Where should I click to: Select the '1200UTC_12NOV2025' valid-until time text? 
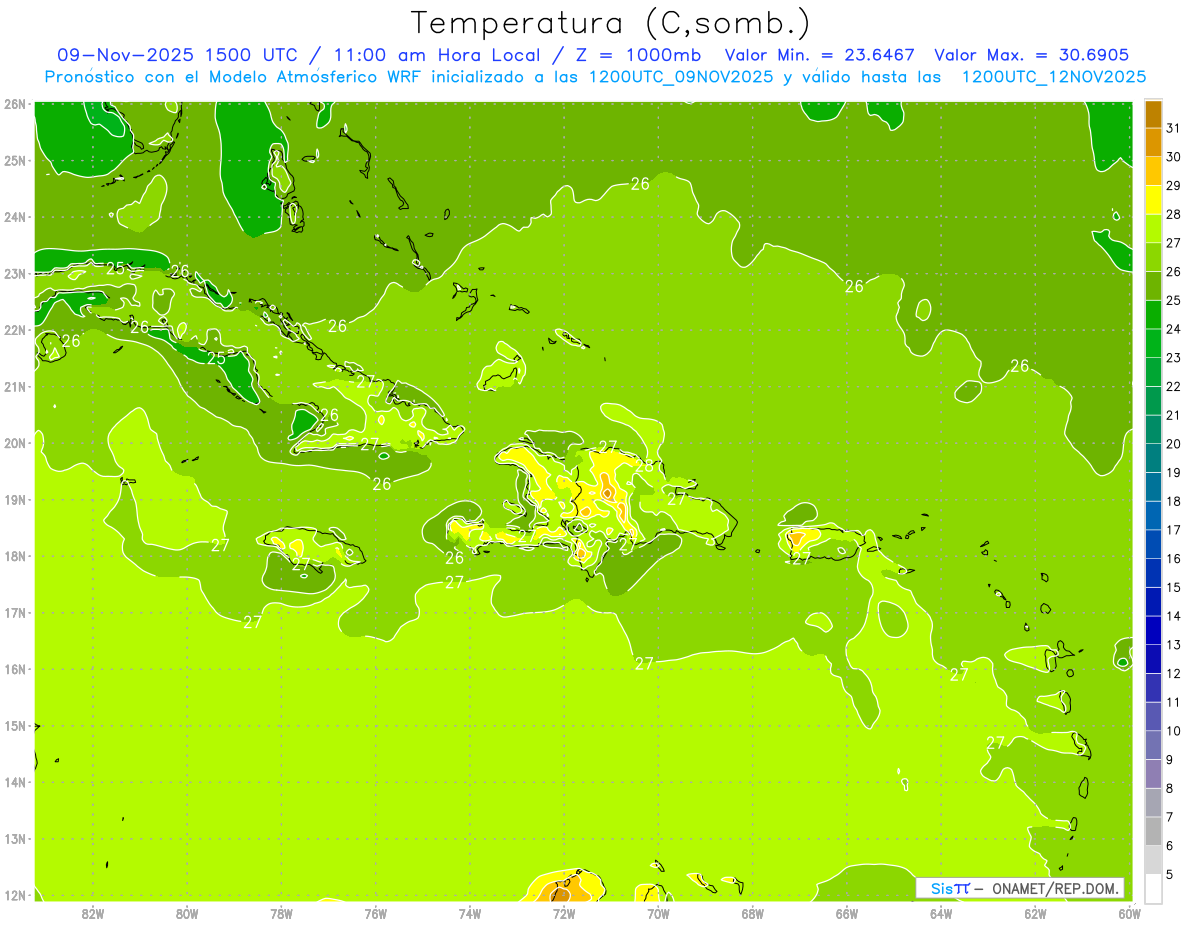click(1054, 76)
